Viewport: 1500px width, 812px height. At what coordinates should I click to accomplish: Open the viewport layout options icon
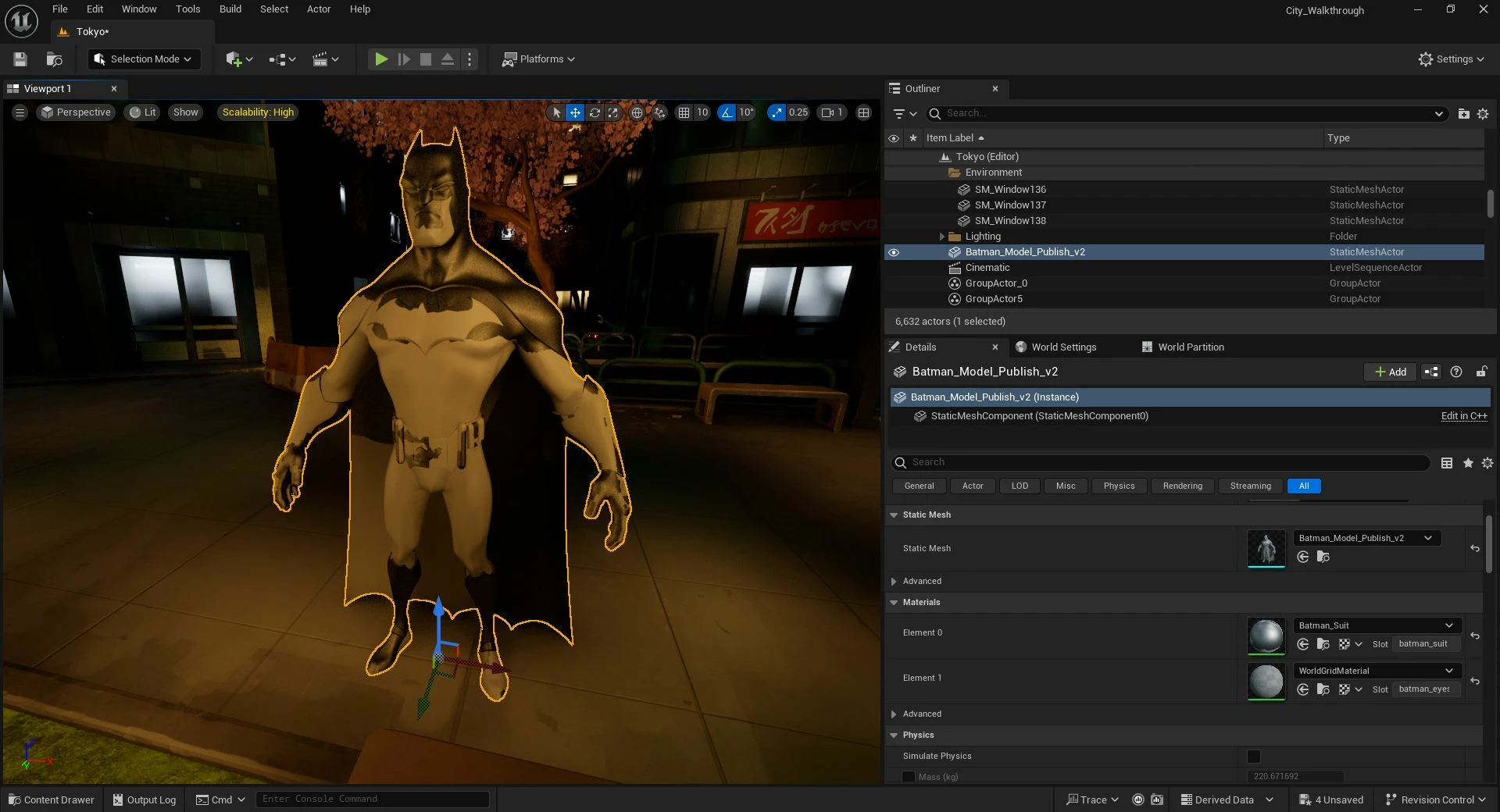tap(863, 112)
